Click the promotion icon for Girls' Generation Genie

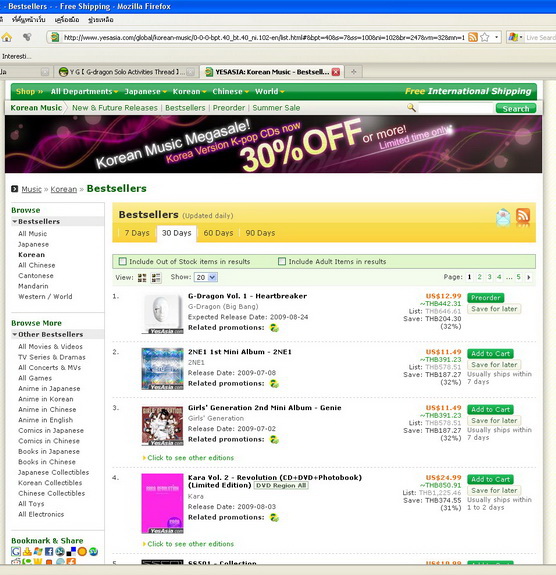tap(274, 439)
